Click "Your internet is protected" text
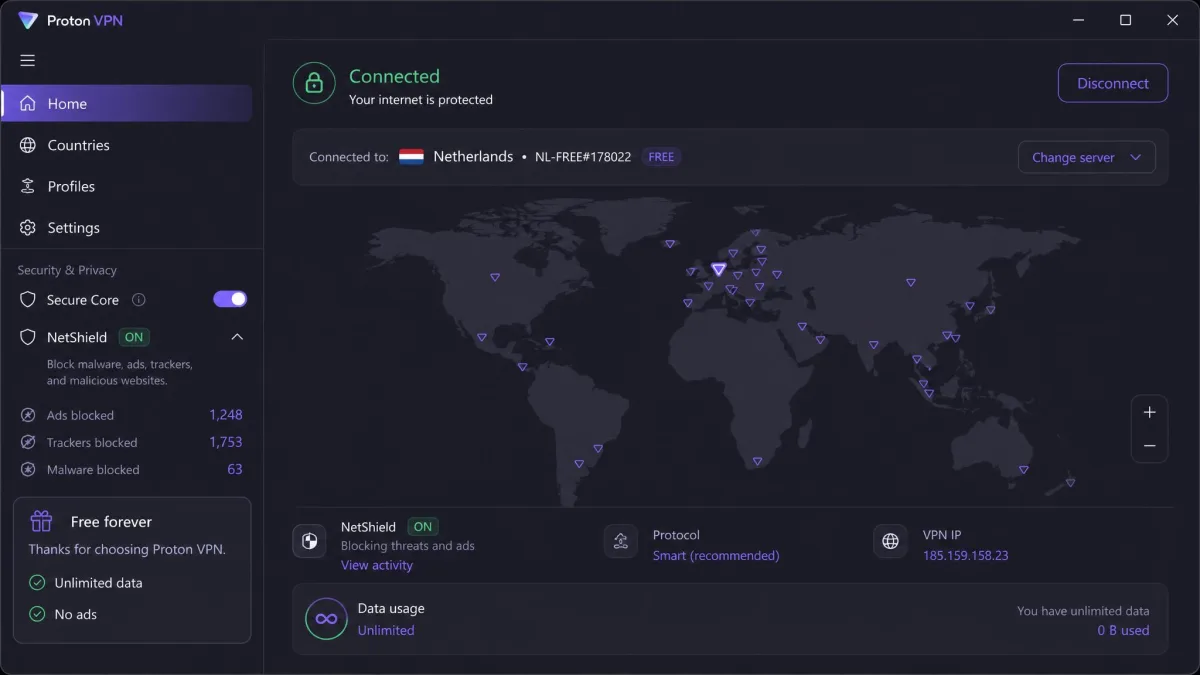1200x675 pixels. [421, 99]
